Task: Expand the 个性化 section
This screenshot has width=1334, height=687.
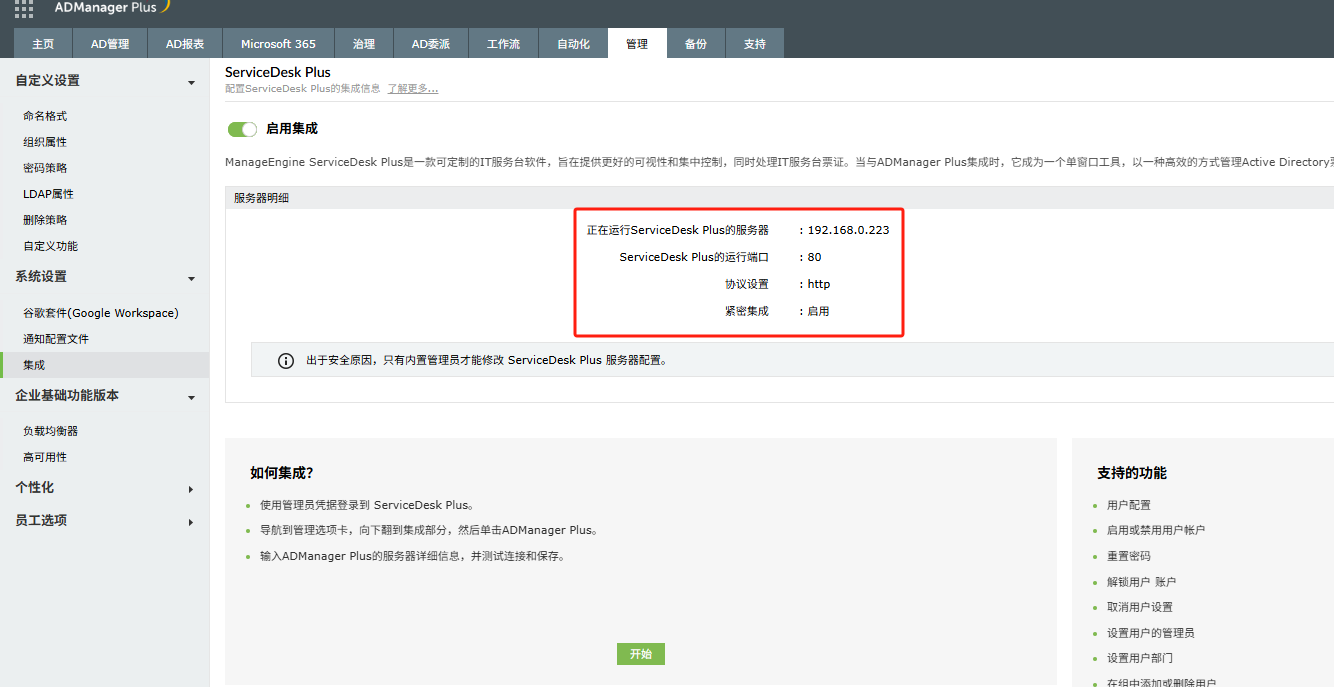Action: 191,489
